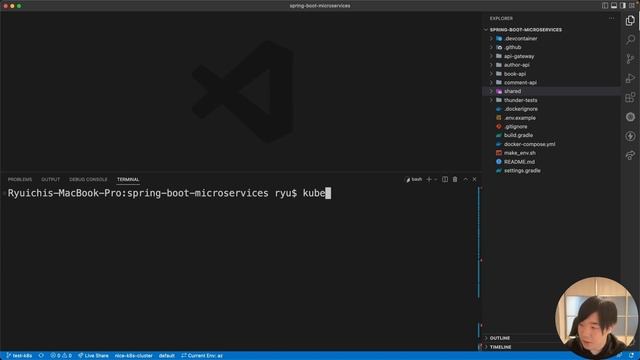Change the default namespace in status bar
Image resolution: width=640 pixels, height=360 pixels.
(x=167, y=356)
